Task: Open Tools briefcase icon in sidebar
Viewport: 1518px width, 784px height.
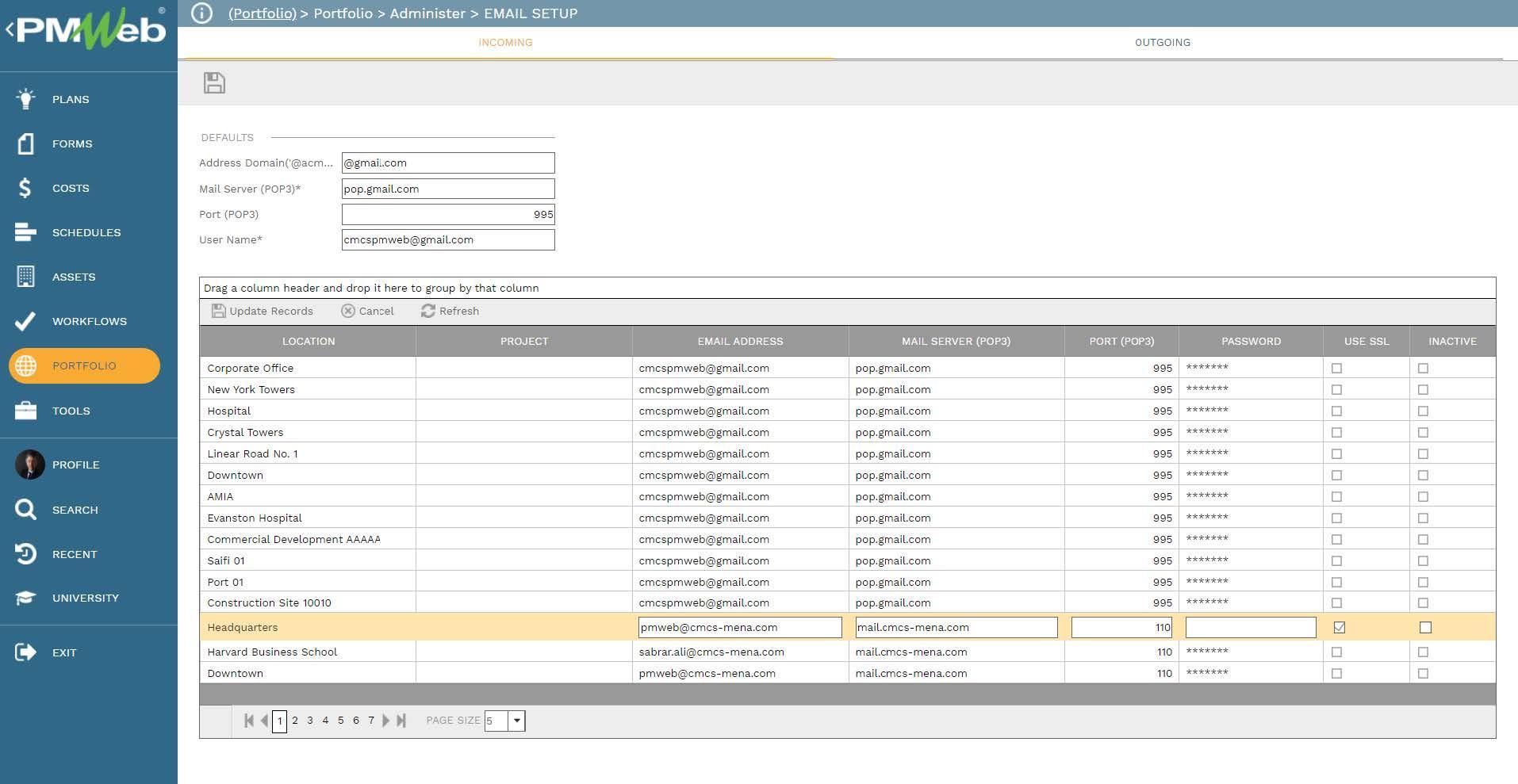Action: pos(25,411)
